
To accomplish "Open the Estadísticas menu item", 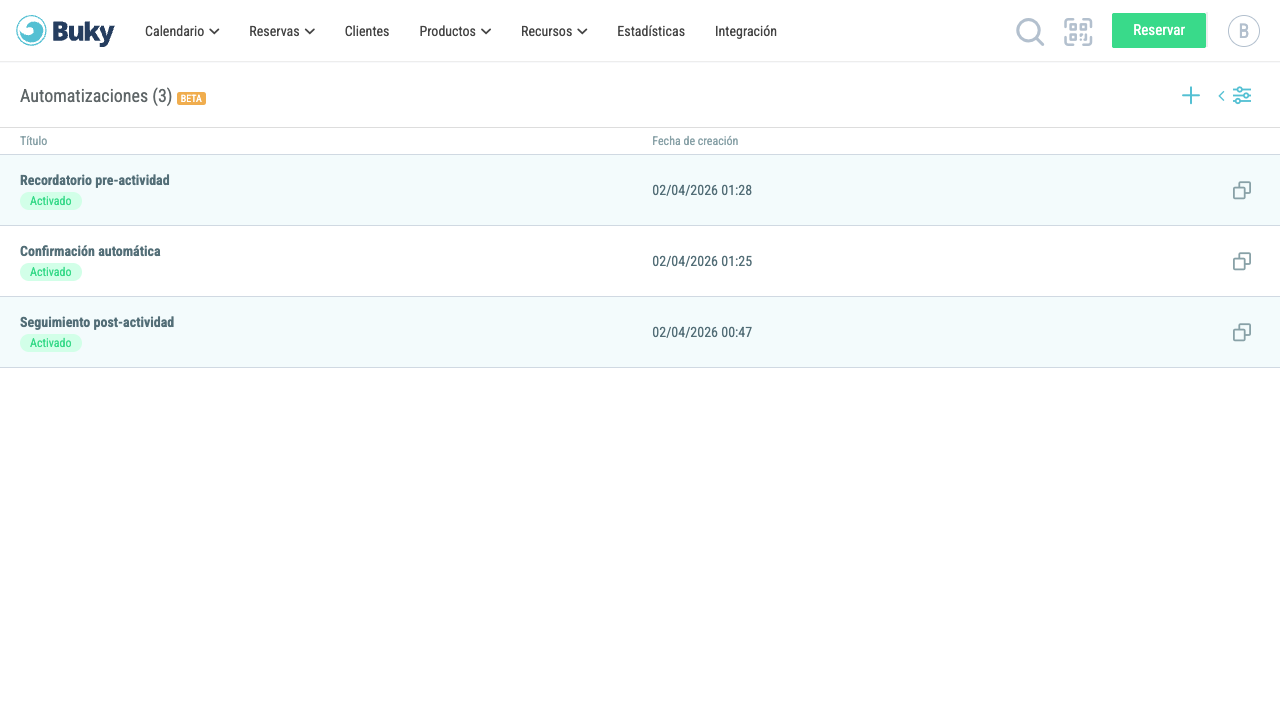I will click(x=651, y=31).
